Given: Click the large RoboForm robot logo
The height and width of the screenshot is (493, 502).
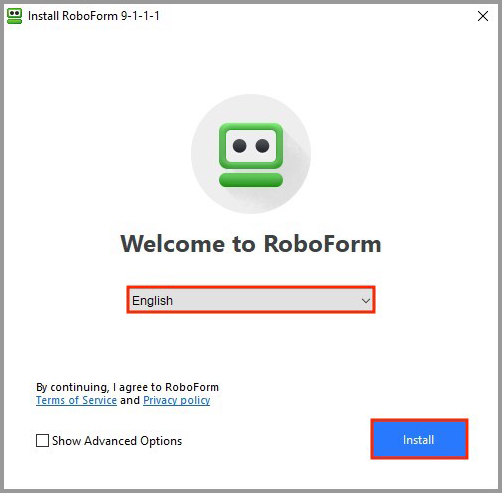Looking at the screenshot, I should 251,154.
